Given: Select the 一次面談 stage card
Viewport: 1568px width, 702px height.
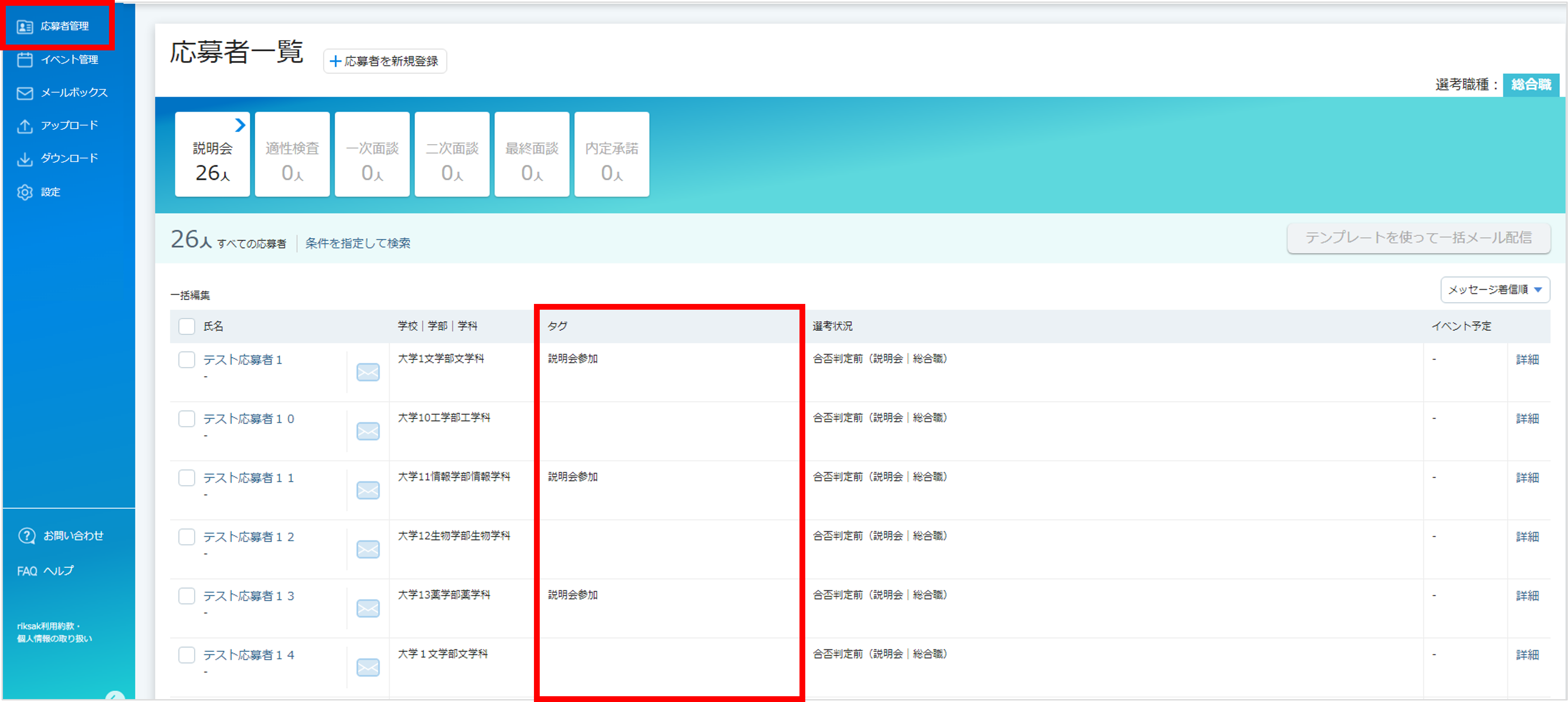Looking at the screenshot, I should click(372, 154).
